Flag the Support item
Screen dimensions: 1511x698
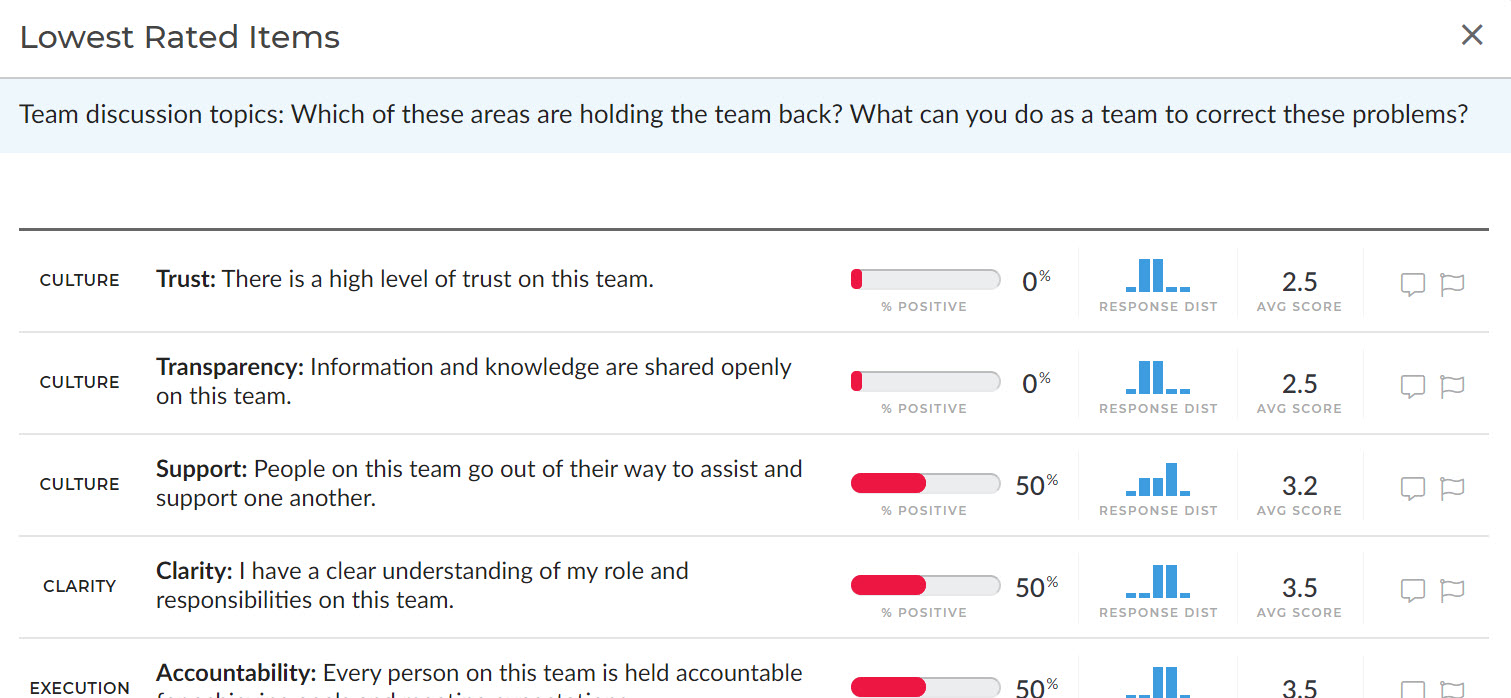coord(1452,489)
